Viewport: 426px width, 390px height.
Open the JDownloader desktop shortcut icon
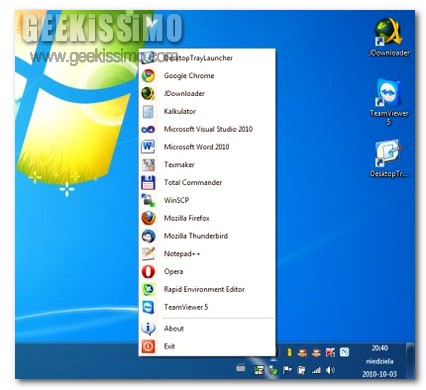(389, 37)
